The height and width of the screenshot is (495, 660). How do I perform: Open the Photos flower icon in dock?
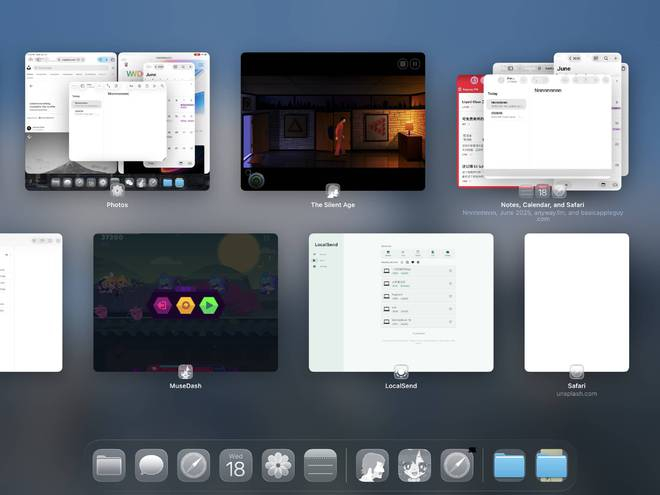(x=278, y=465)
